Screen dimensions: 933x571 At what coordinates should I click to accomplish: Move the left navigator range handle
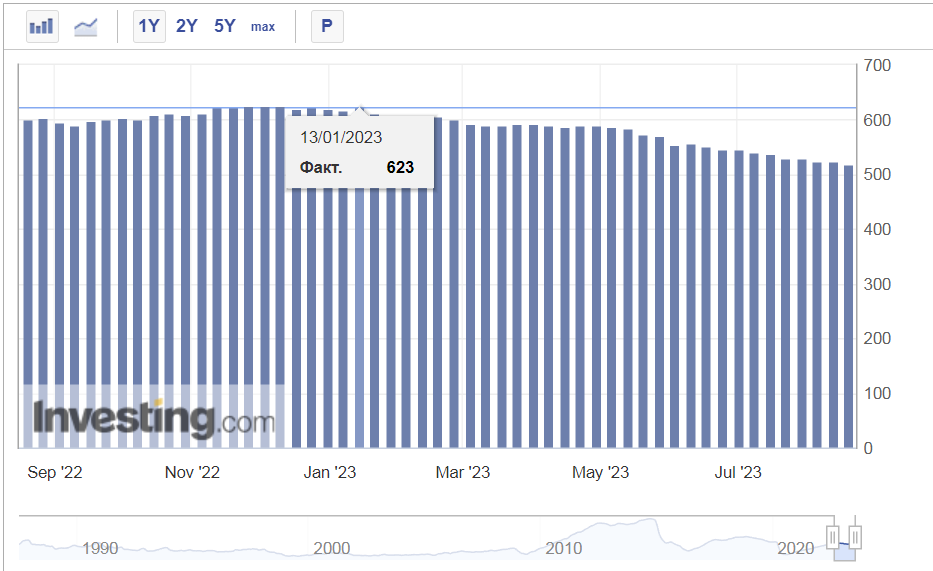(832, 538)
